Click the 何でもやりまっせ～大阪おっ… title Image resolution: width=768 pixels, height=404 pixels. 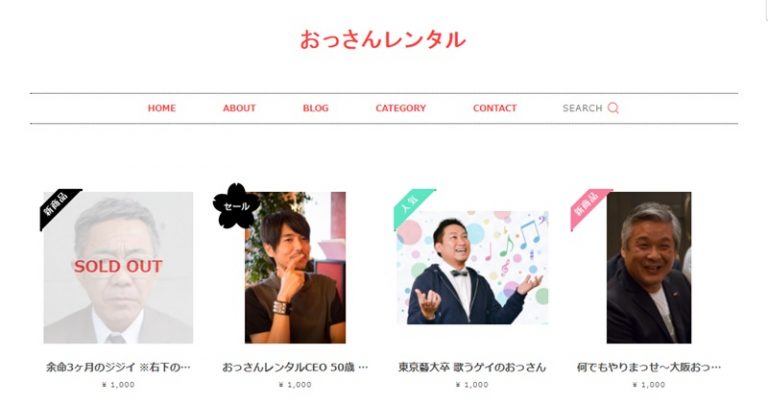(x=649, y=367)
